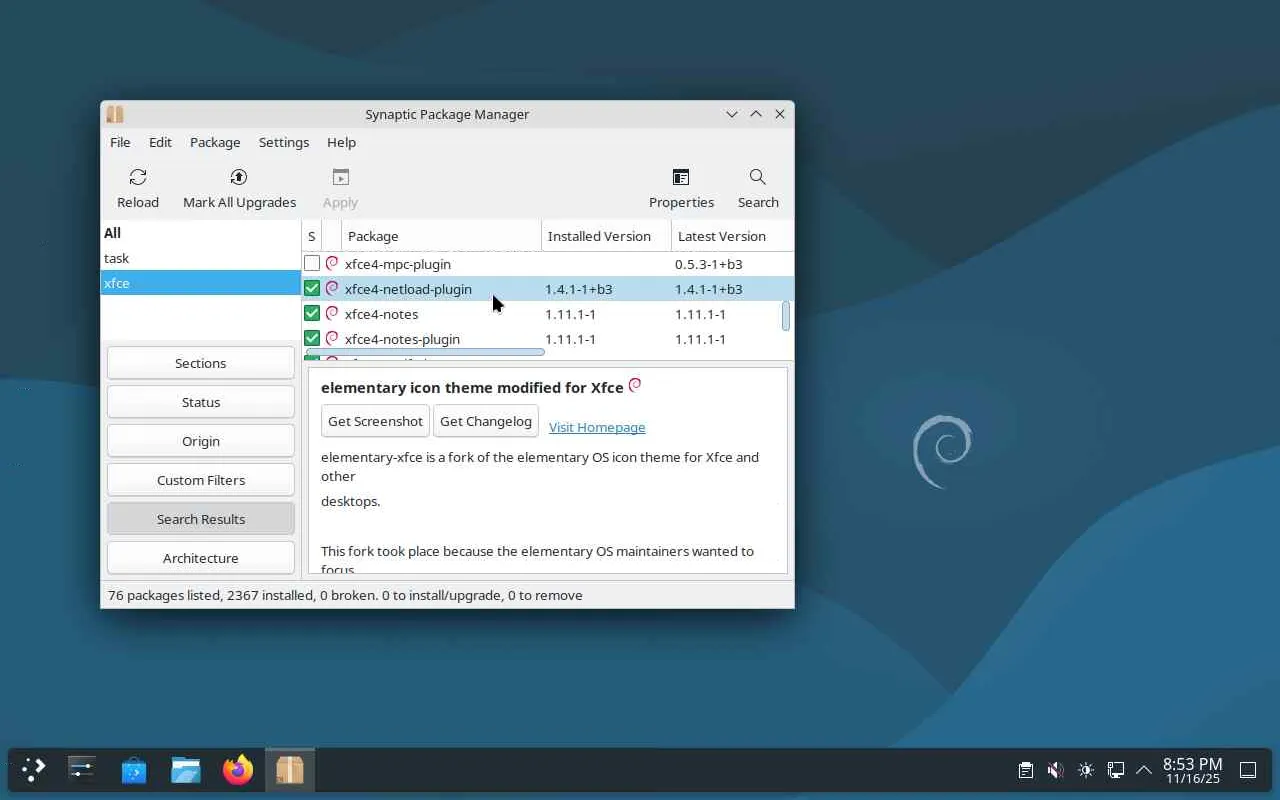Open the Edit menu
The height and width of the screenshot is (800, 1280).
pyautogui.click(x=160, y=142)
